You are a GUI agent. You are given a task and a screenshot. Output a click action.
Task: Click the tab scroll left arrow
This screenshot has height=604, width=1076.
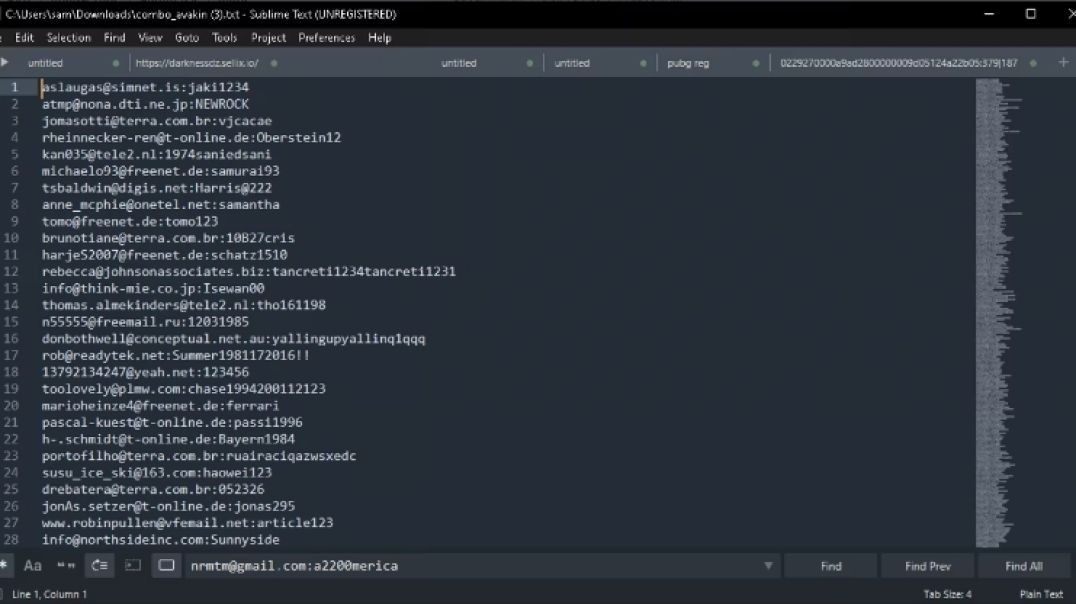pos(4,62)
